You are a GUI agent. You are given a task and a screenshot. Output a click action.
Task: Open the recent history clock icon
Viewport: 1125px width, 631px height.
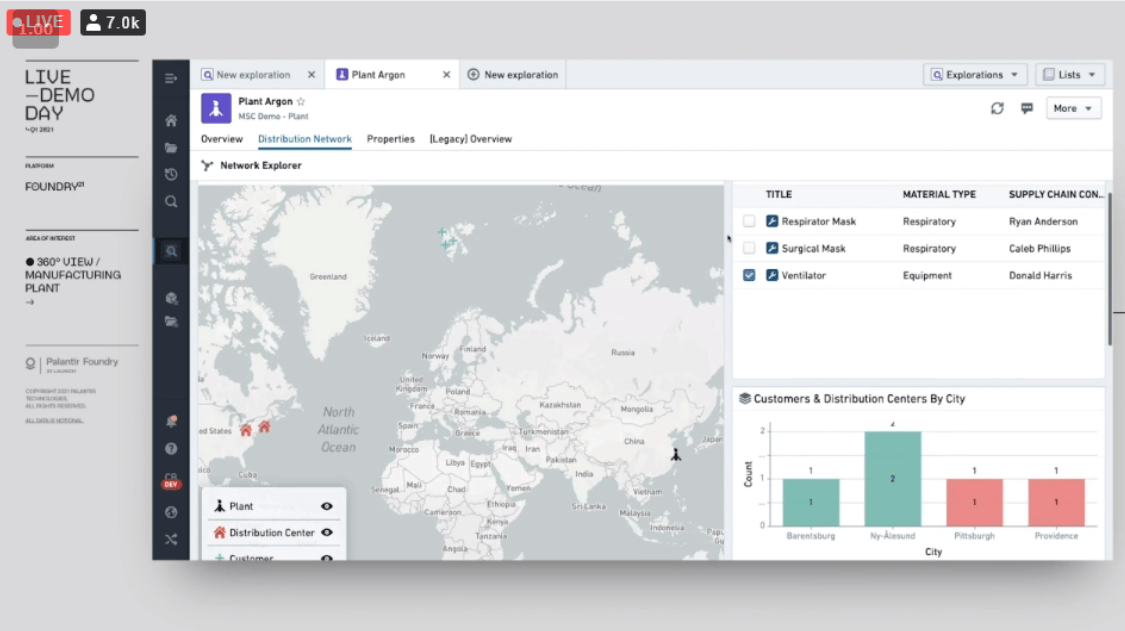point(171,174)
